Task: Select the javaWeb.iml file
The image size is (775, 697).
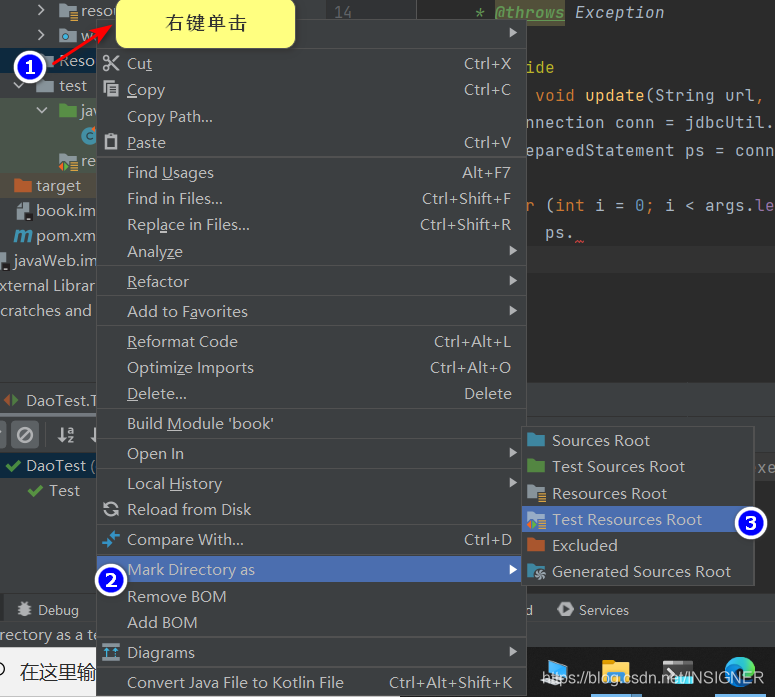Action: [48, 261]
